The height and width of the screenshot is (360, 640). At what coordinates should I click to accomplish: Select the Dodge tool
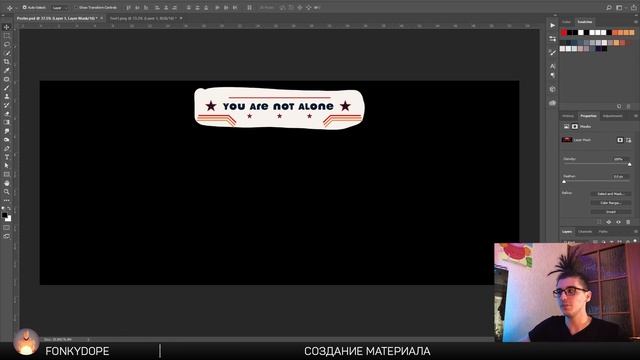tap(7, 140)
